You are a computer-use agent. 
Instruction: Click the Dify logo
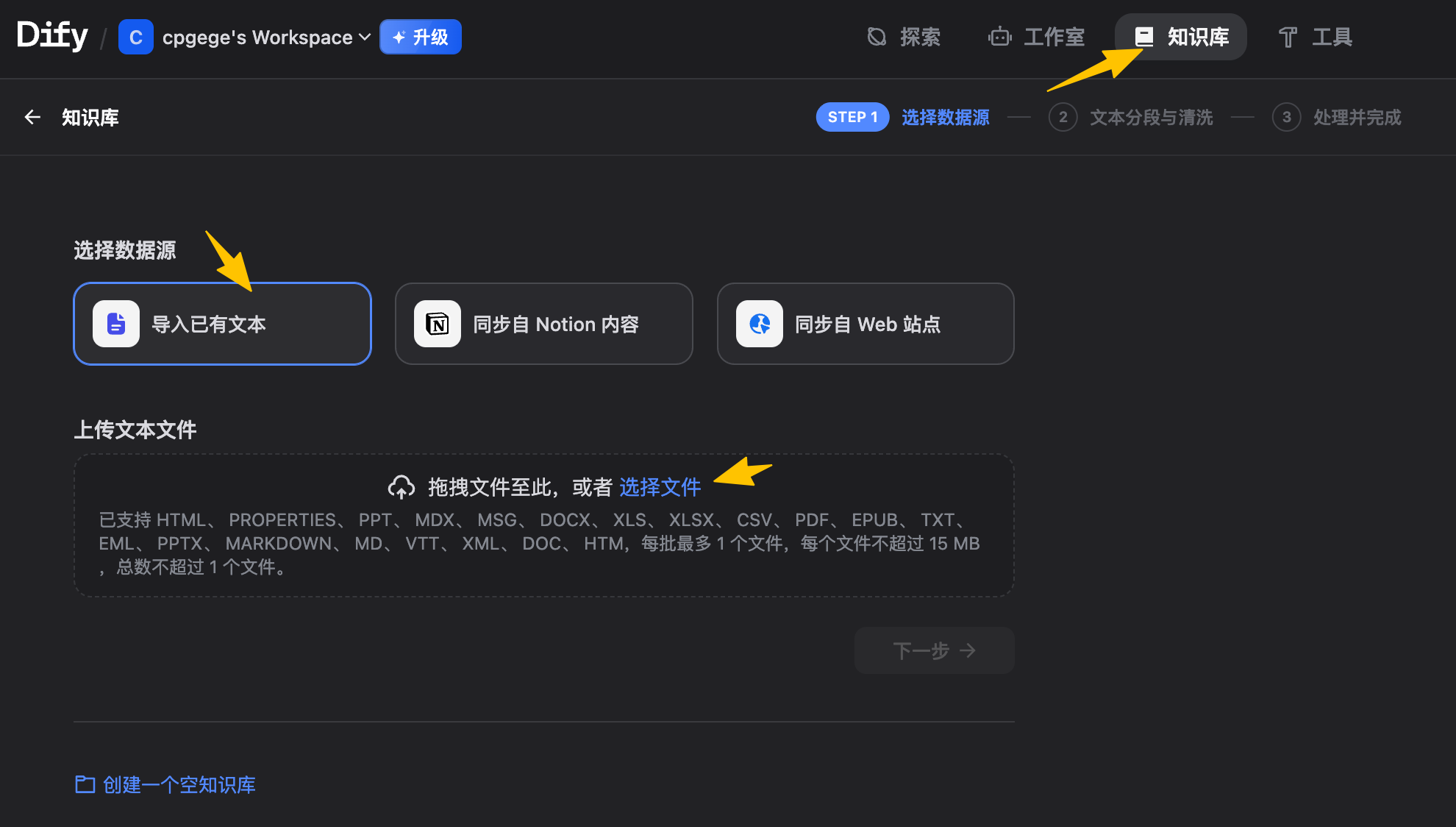[51, 35]
